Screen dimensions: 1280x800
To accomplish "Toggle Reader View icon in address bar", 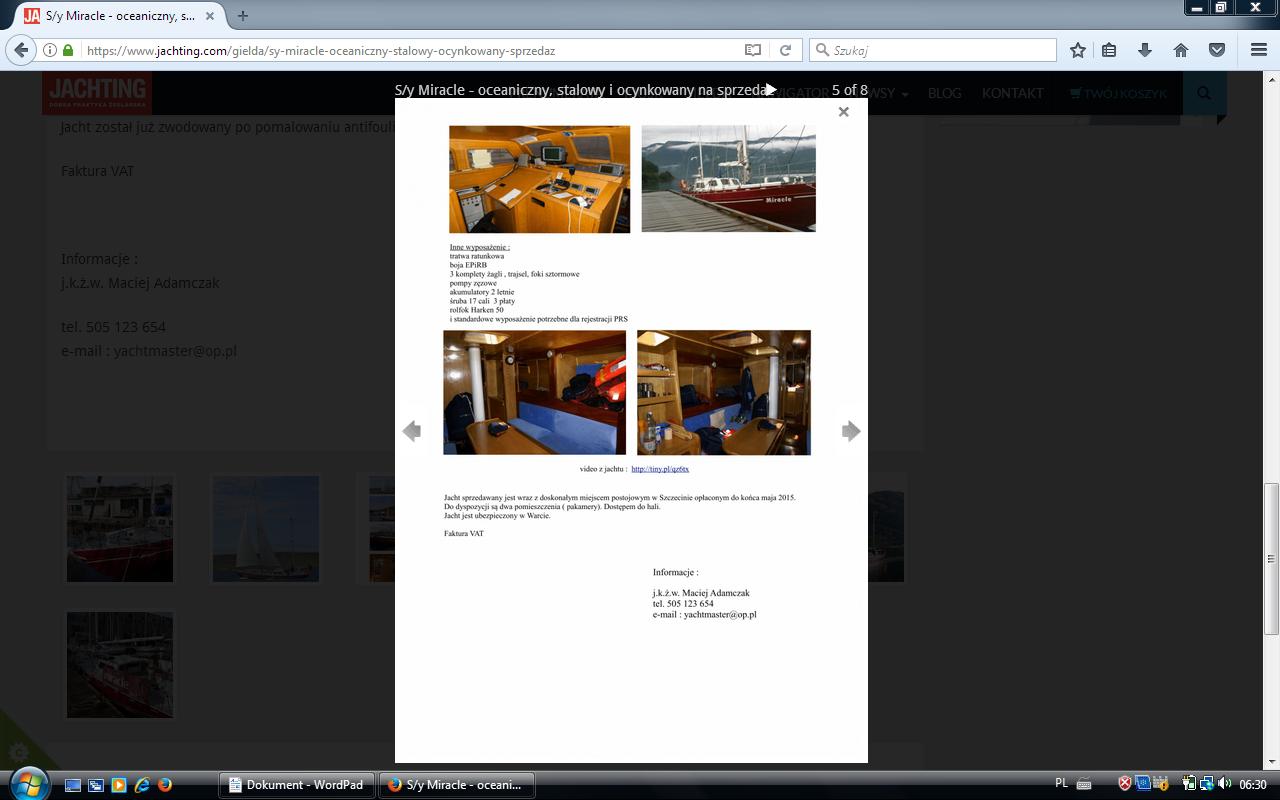I will 753,50.
